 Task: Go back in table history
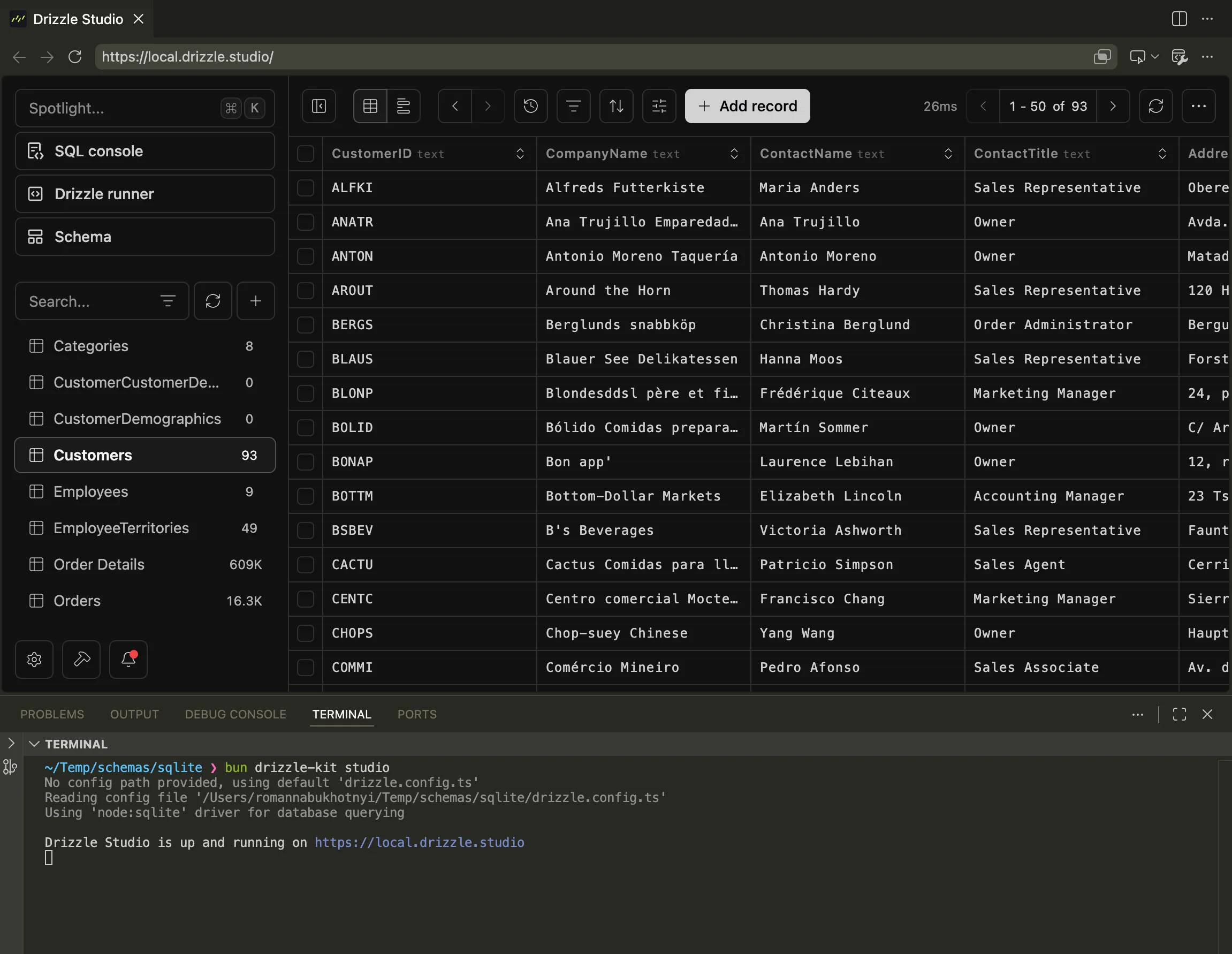tap(455, 106)
